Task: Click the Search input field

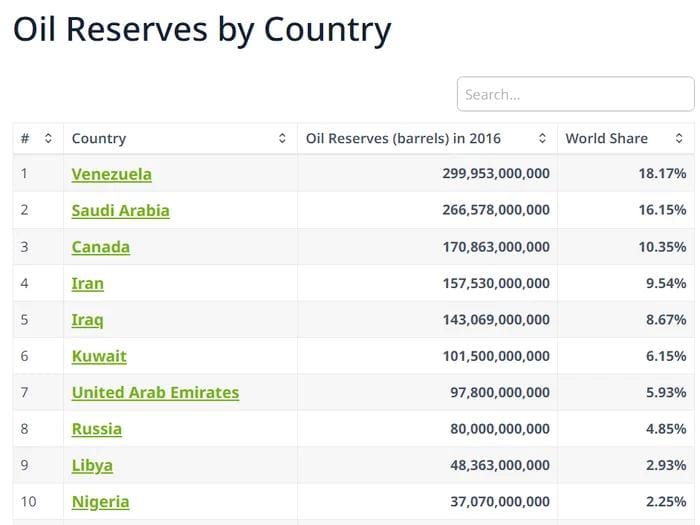Action: click(575, 95)
